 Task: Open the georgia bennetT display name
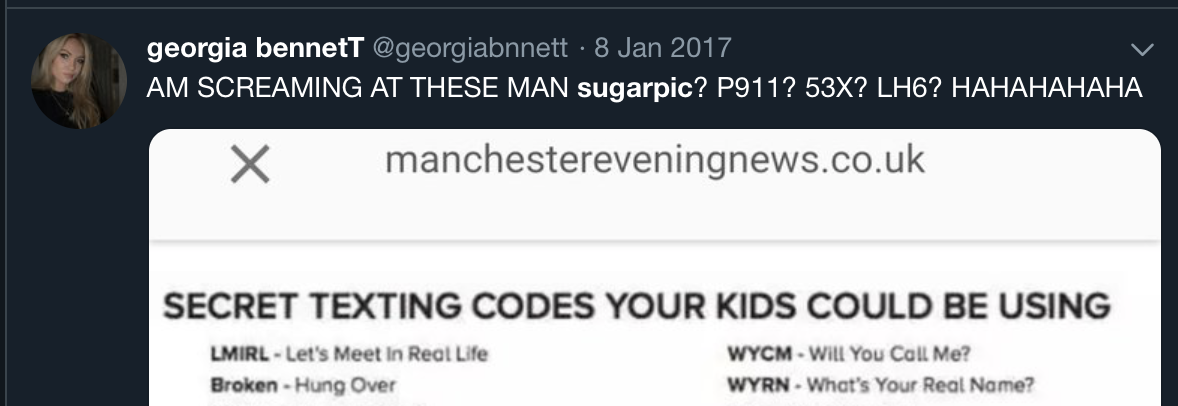pyautogui.click(x=255, y=48)
